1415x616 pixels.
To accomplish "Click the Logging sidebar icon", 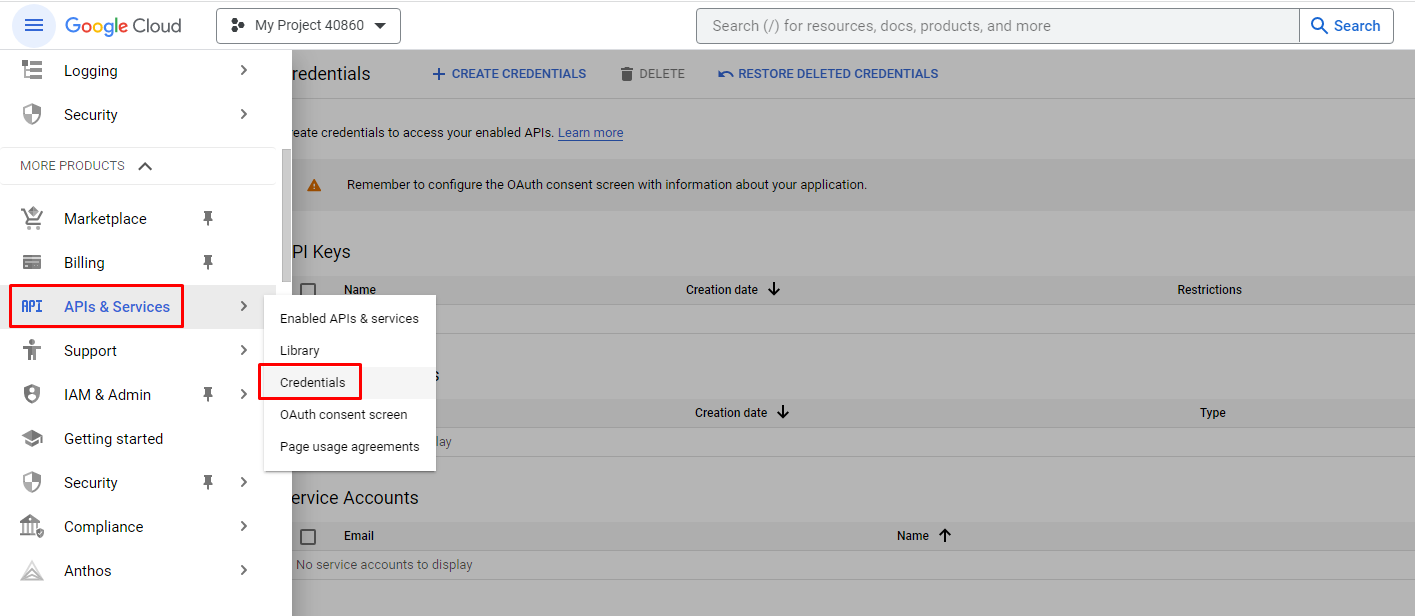I will (x=32, y=70).
